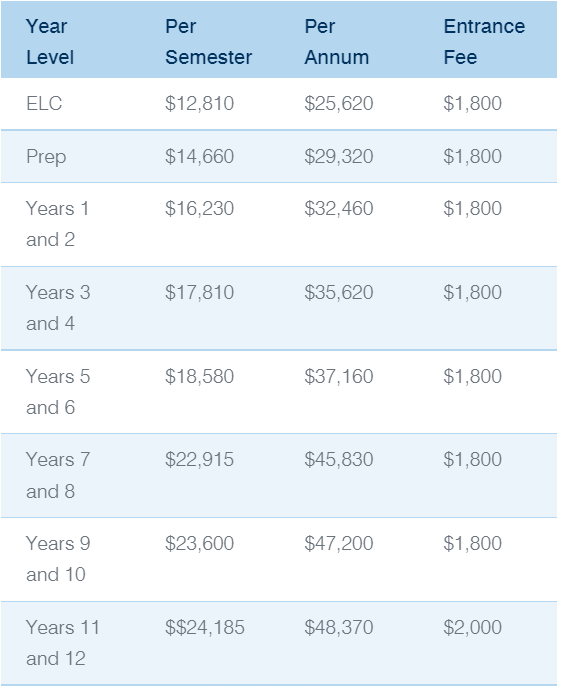Screen dimensions: 561x689
Task: Select the Prep row label
Action: (46, 157)
